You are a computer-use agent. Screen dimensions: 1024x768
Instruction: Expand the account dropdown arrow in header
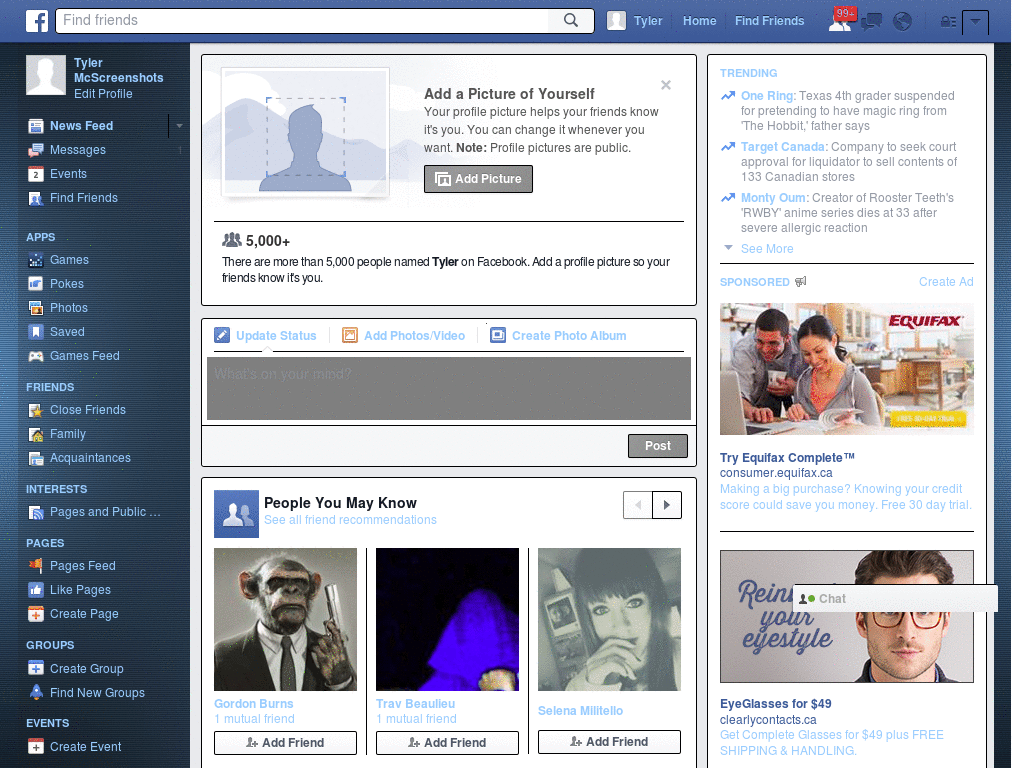coord(975,22)
